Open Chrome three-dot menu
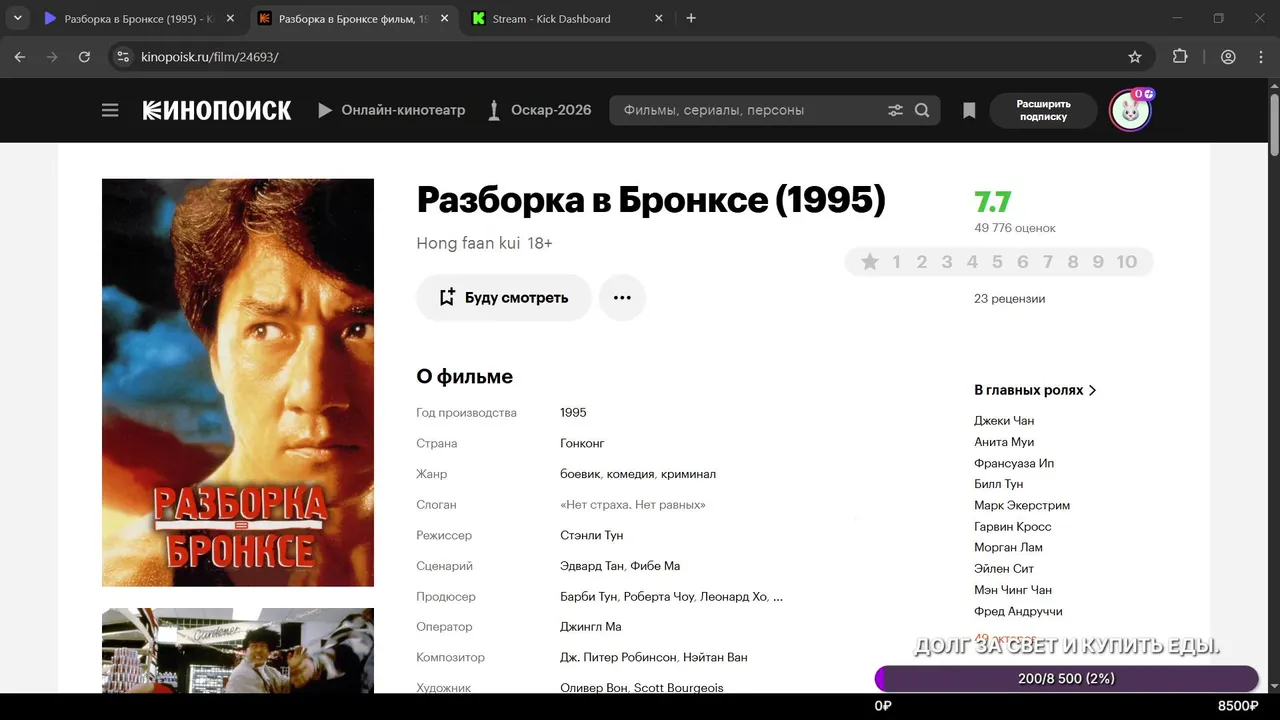The height and width of the screenshot is (720, 1280). [1259, 57]
